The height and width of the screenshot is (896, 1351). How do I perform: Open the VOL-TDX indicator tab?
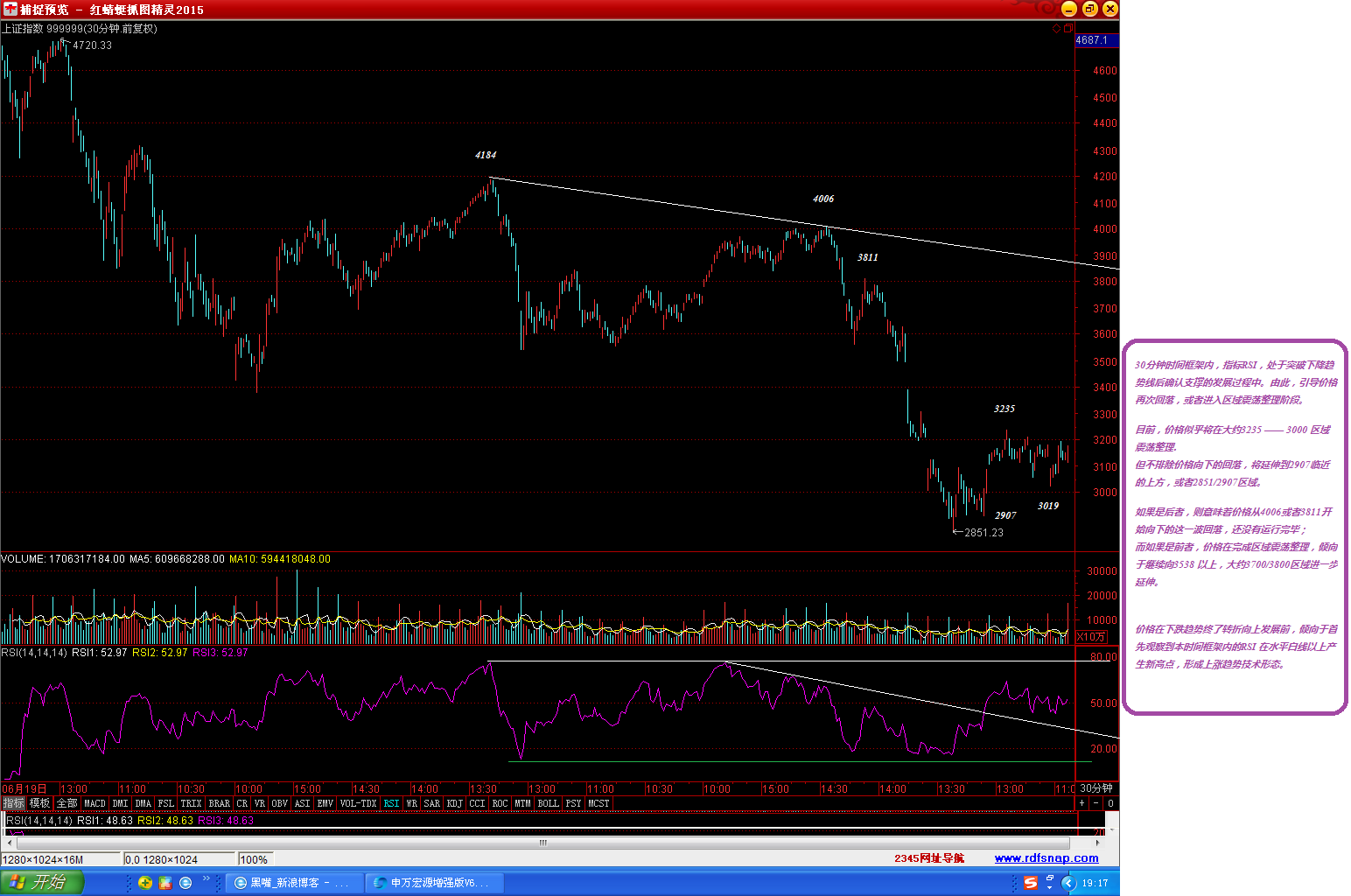(x=359, y=803)
